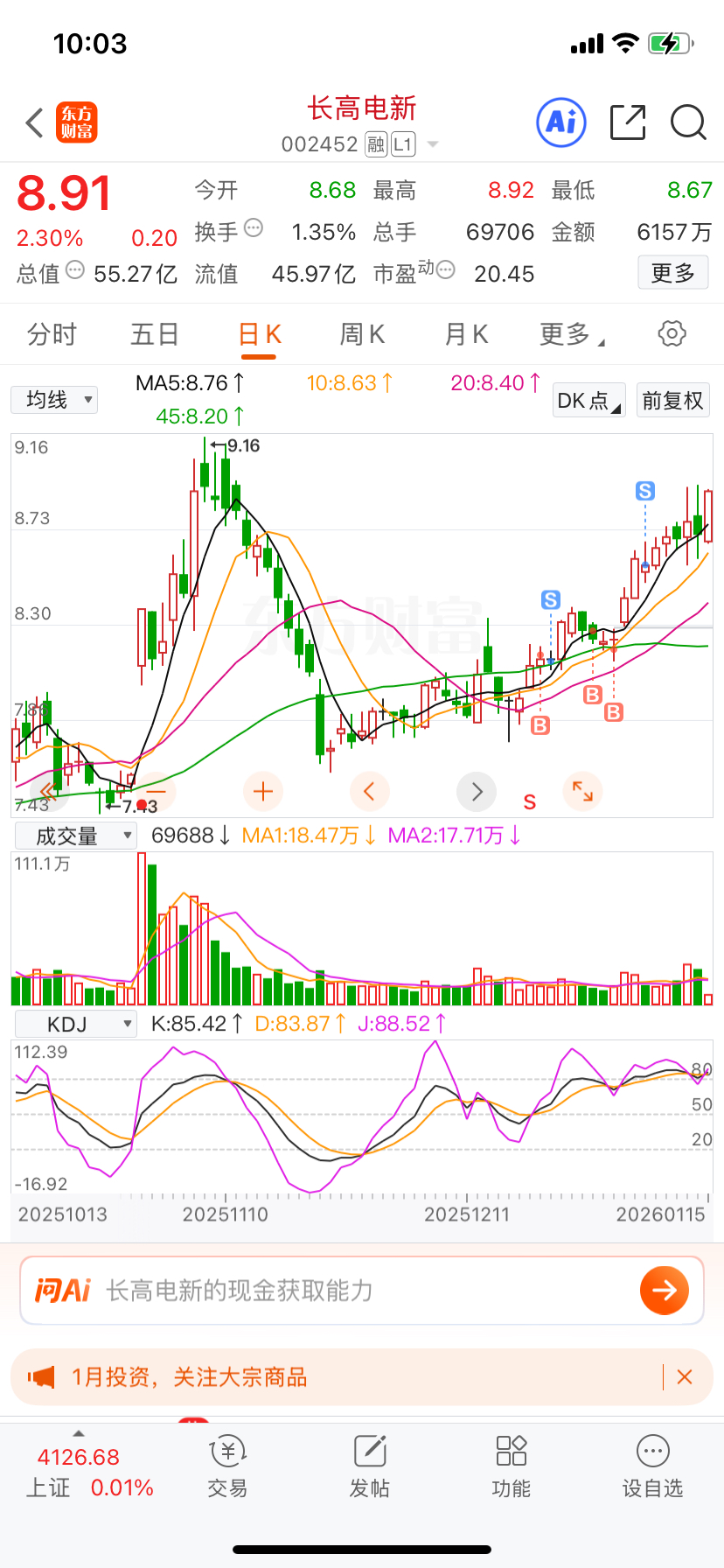Tap the 换手 info circle icon
The height and width of the screenshot is (1568, 724).
coord(254,228)
